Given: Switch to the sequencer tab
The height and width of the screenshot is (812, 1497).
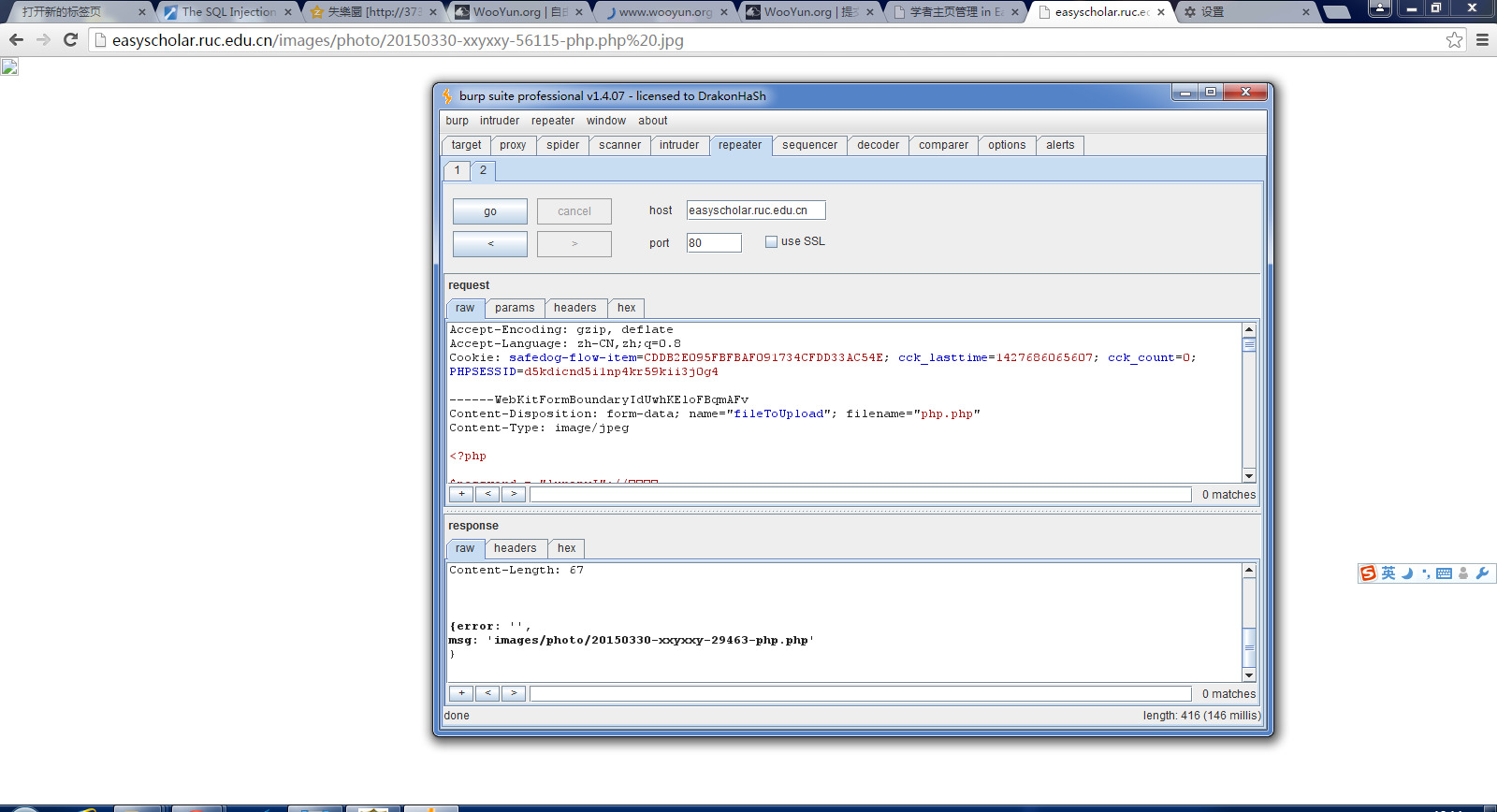Looking at the screenshot, I should (x=810, y=145).
